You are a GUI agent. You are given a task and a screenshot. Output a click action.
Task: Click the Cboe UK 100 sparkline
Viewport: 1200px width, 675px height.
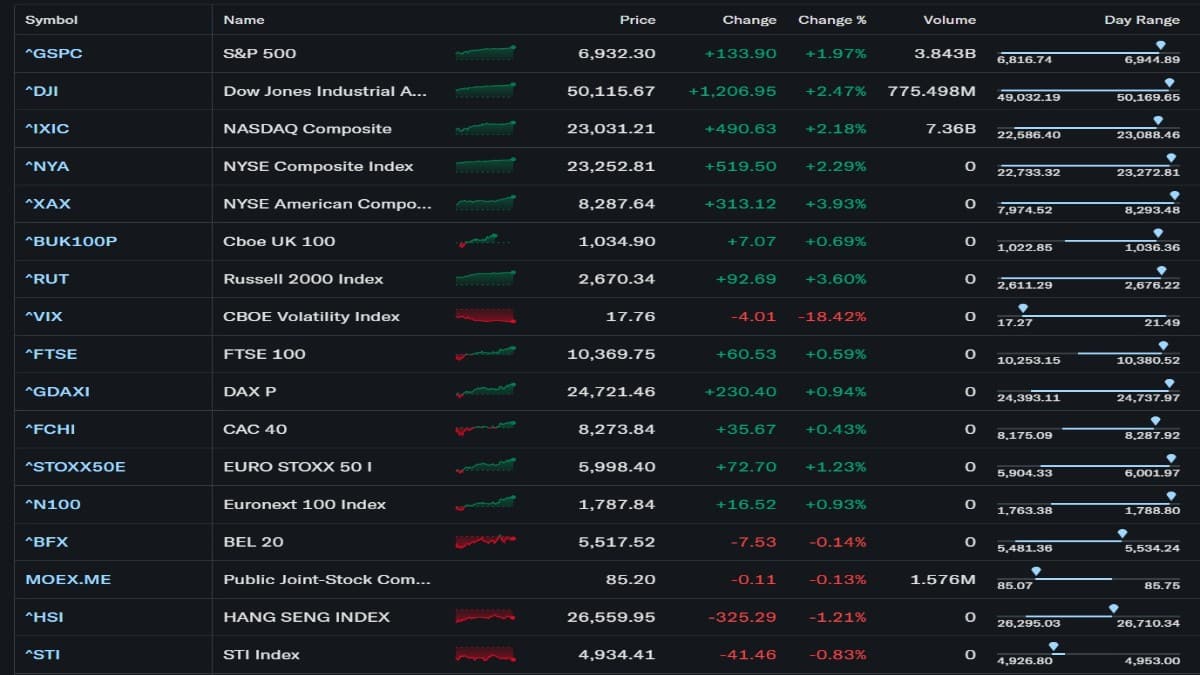[483, 241]
